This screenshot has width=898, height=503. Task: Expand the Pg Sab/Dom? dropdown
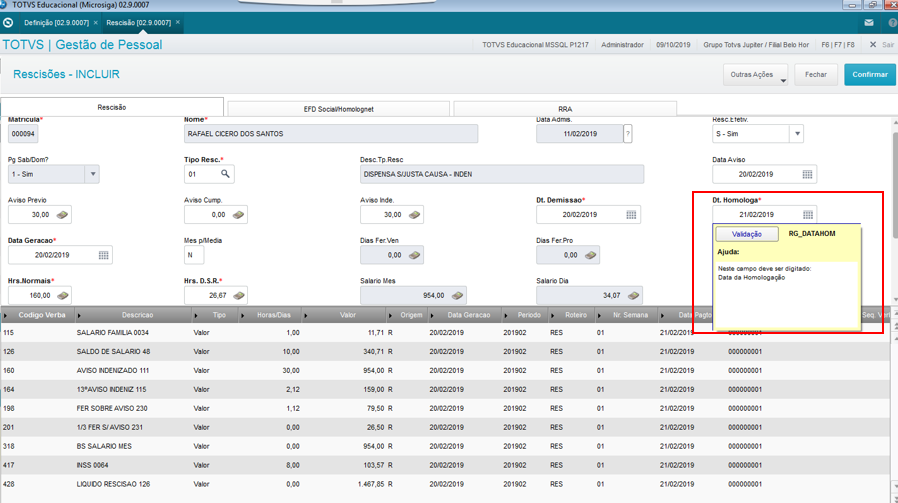[92, 174]
